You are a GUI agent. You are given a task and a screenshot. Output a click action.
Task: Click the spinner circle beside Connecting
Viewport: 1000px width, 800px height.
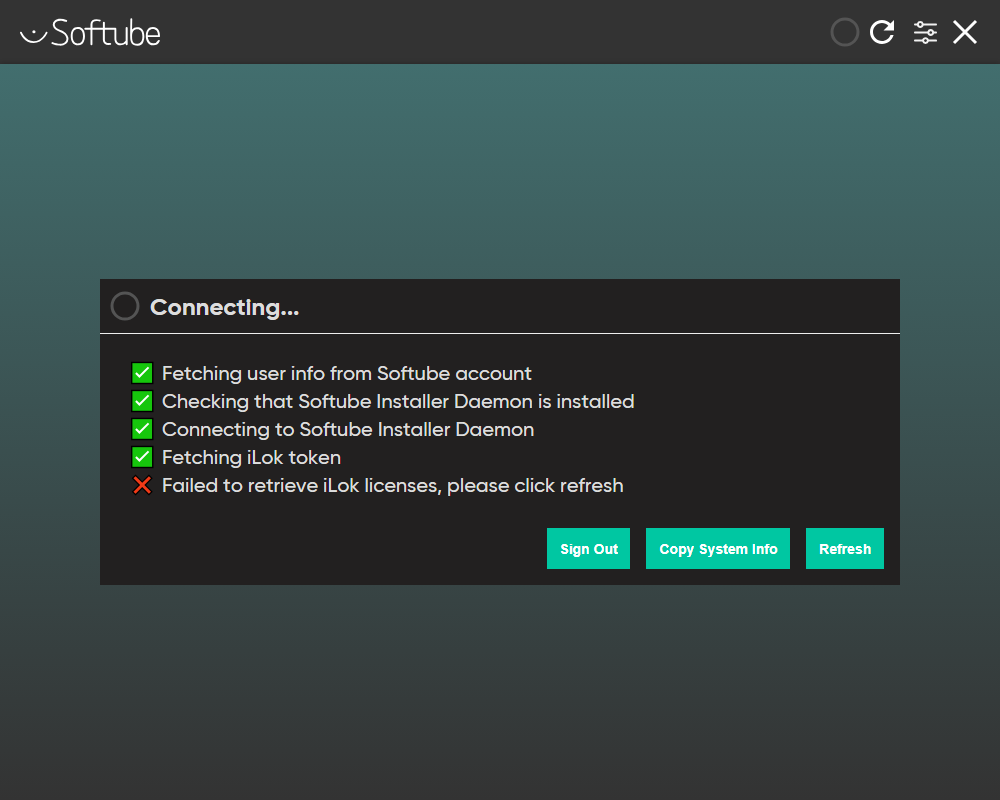point(125,306)
